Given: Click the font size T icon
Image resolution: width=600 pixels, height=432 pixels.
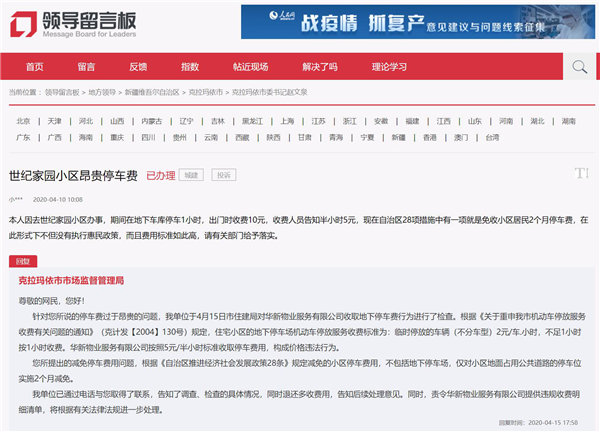Looking at the screenshot, I should 580,173.
